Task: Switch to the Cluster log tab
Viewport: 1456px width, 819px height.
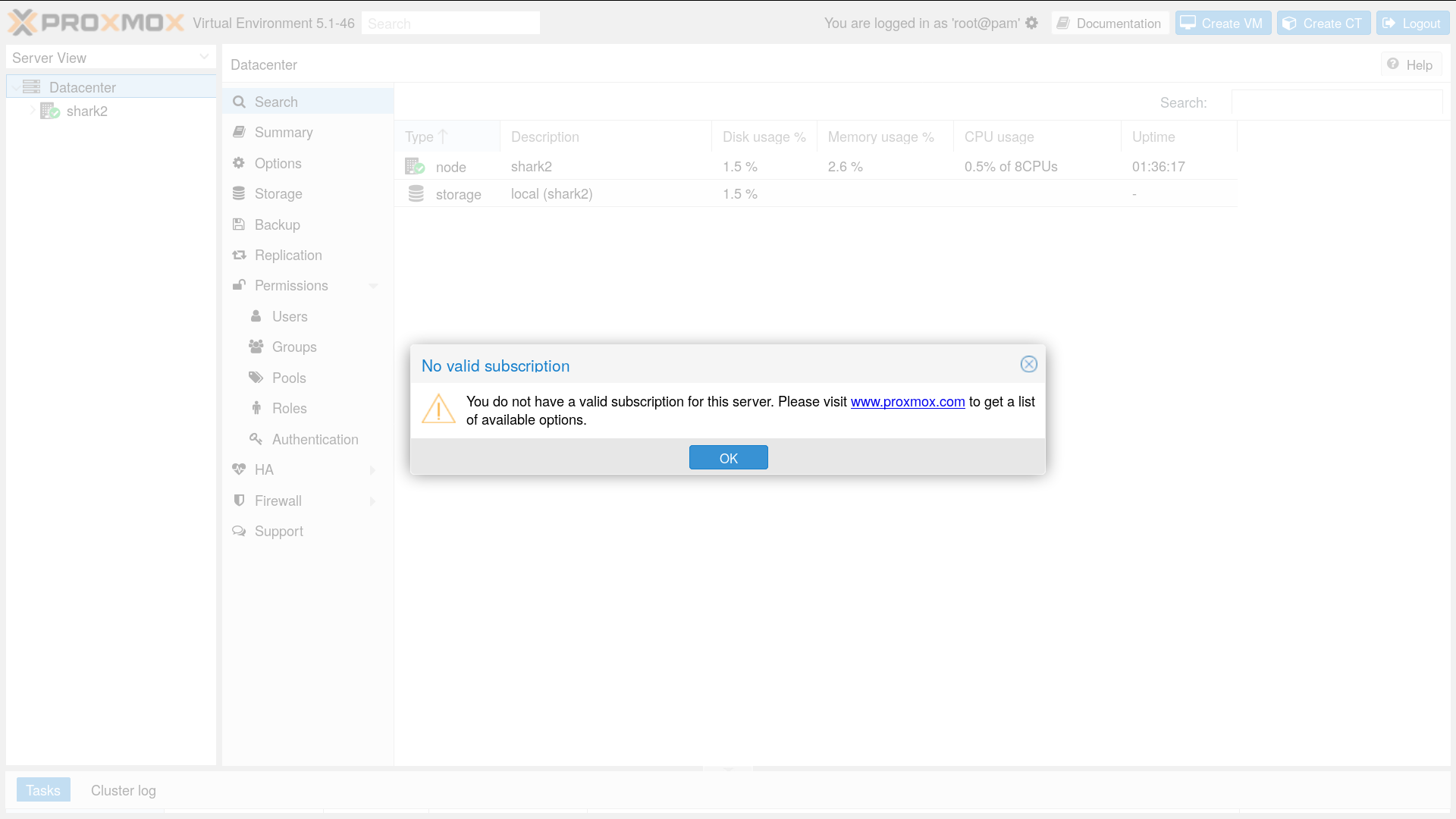Action: 123,790
